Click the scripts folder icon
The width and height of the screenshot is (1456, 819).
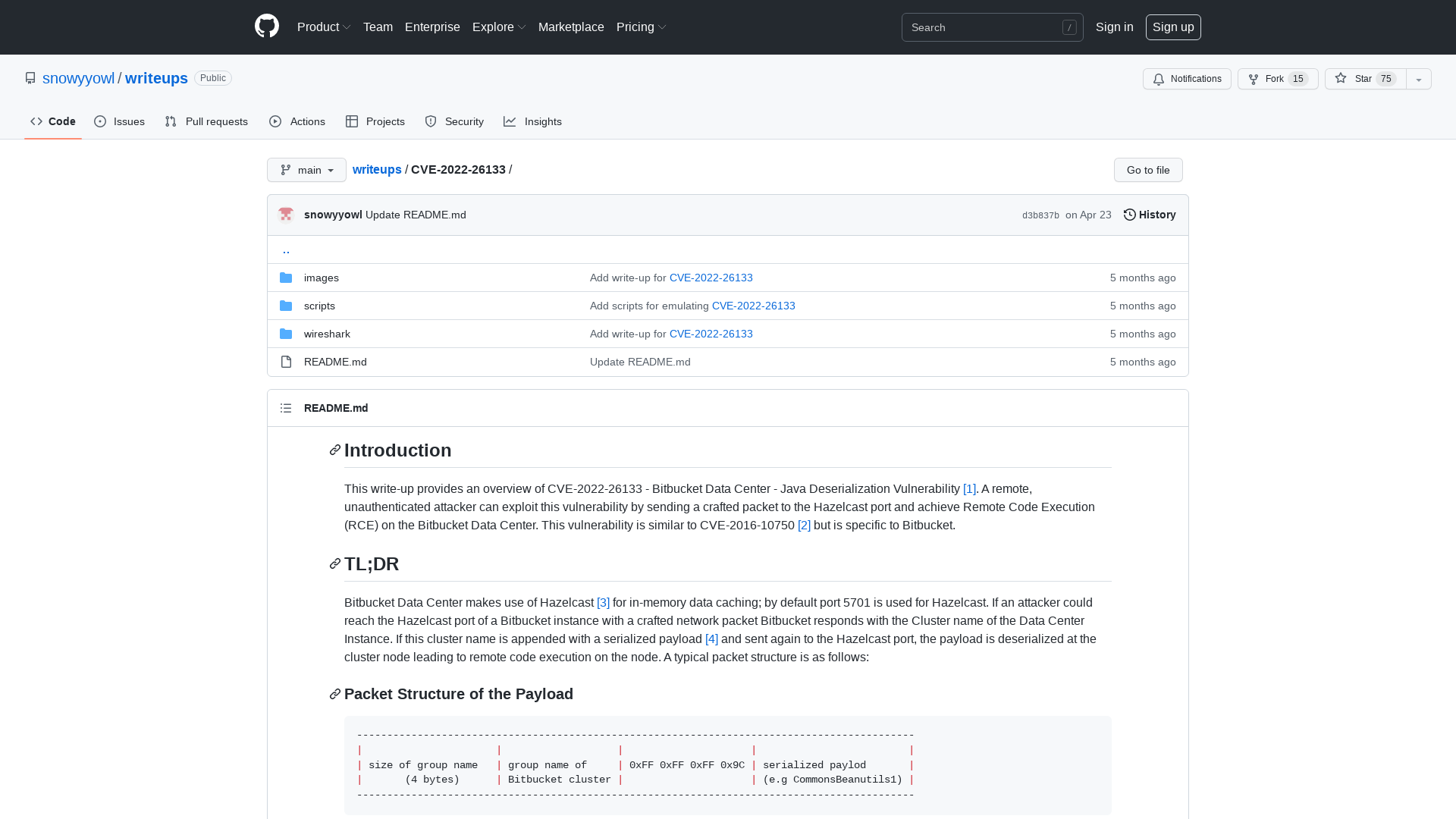(x=286, y=306)
